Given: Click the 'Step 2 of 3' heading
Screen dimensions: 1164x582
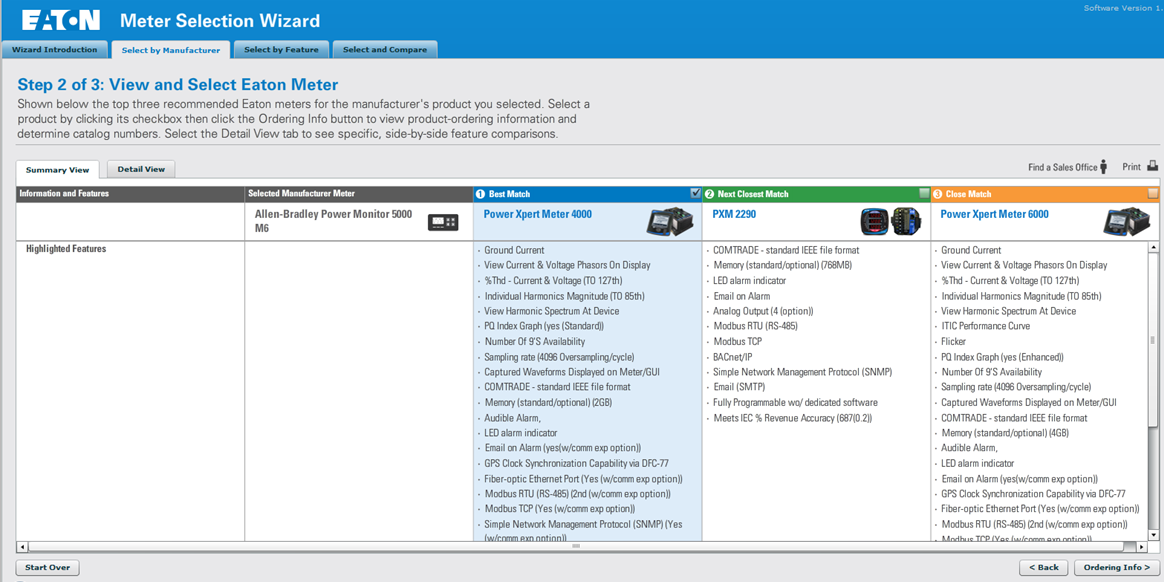Looking at the screenshot, I should pos(178,84).
